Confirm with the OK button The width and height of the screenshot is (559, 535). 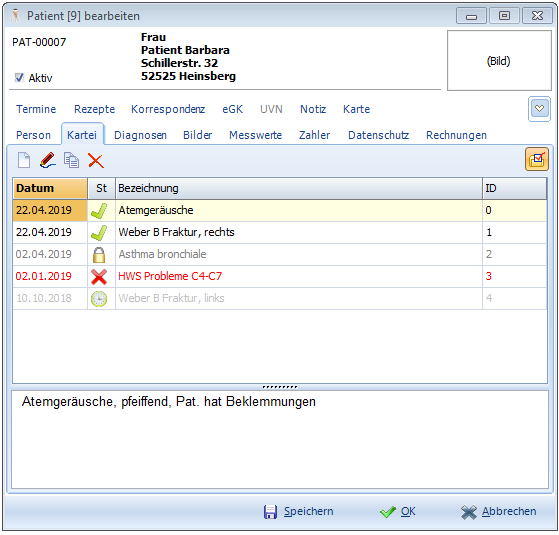point(398,511)
